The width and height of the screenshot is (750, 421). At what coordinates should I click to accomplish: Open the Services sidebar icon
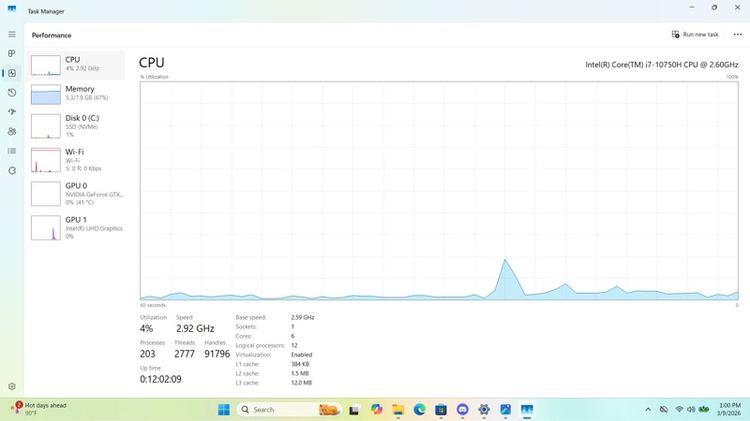tap(12, 170)
